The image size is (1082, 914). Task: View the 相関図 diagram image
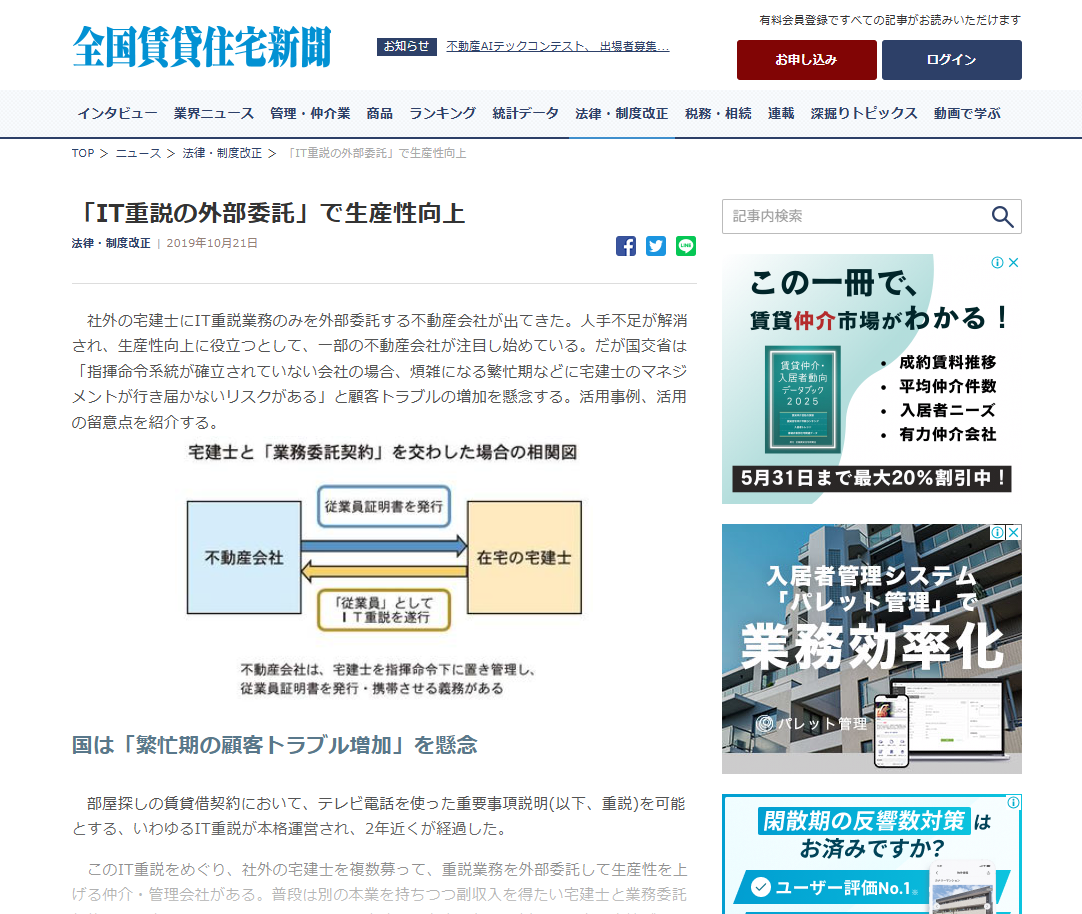click(384, 568)
